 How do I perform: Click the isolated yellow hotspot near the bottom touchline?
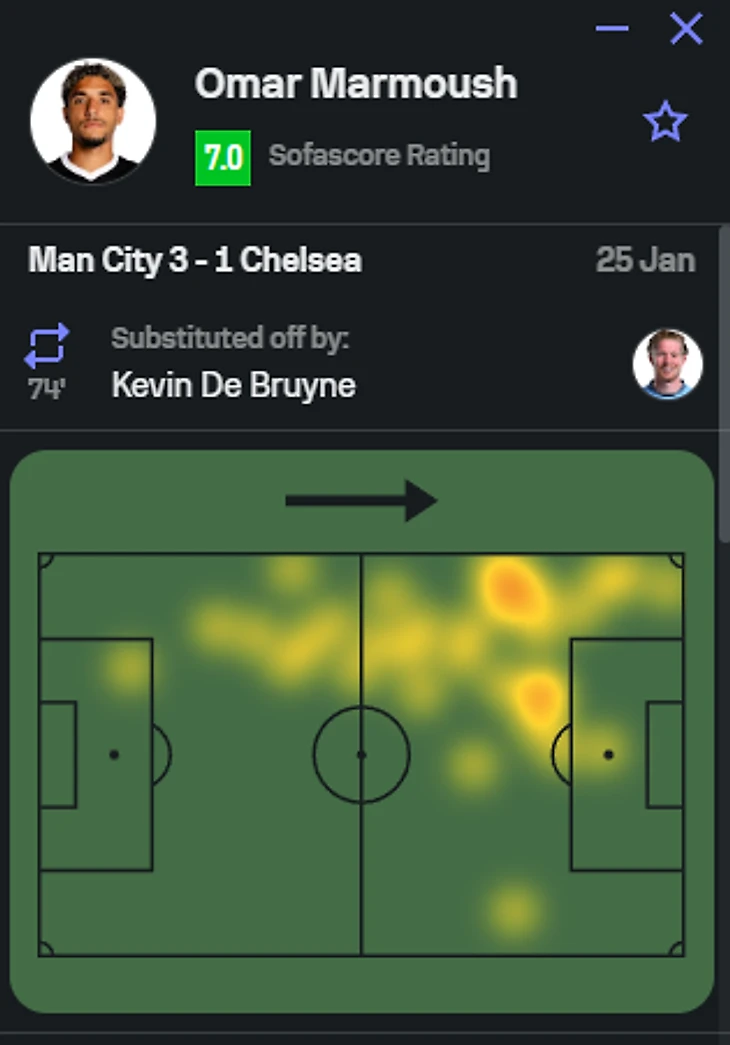pyautogui.click(x=514, y=909)
